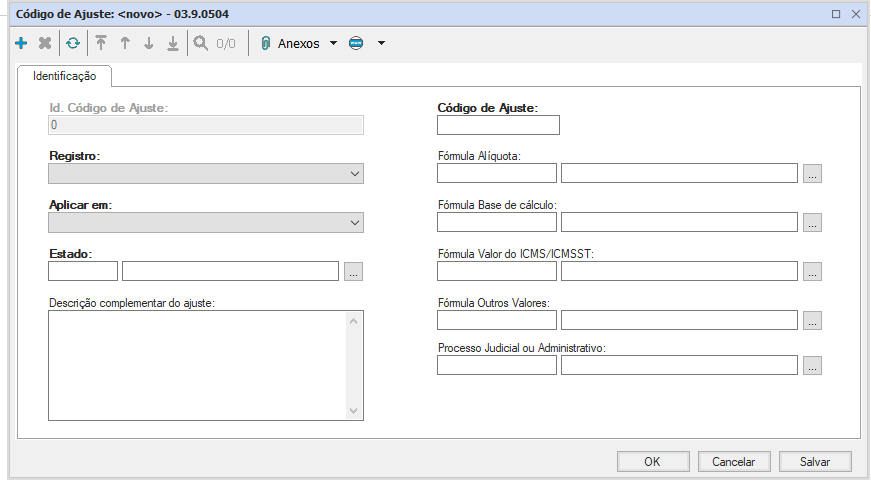Click the magnifying glass search icon
Viewport: 871px width, 483px height.
coord(201,44)
